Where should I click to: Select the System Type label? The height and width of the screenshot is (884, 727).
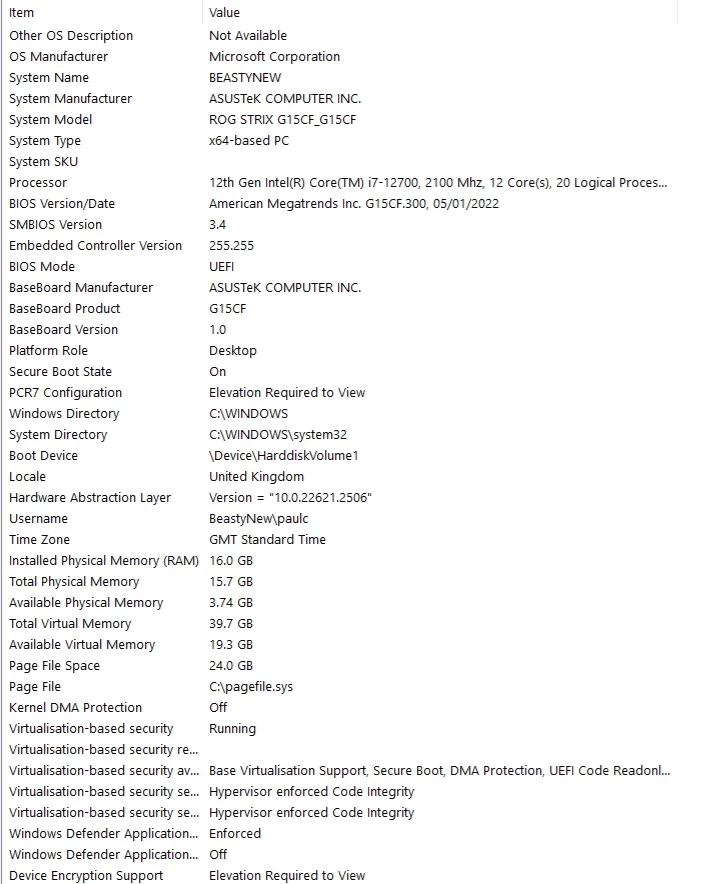tap(45, 141)
